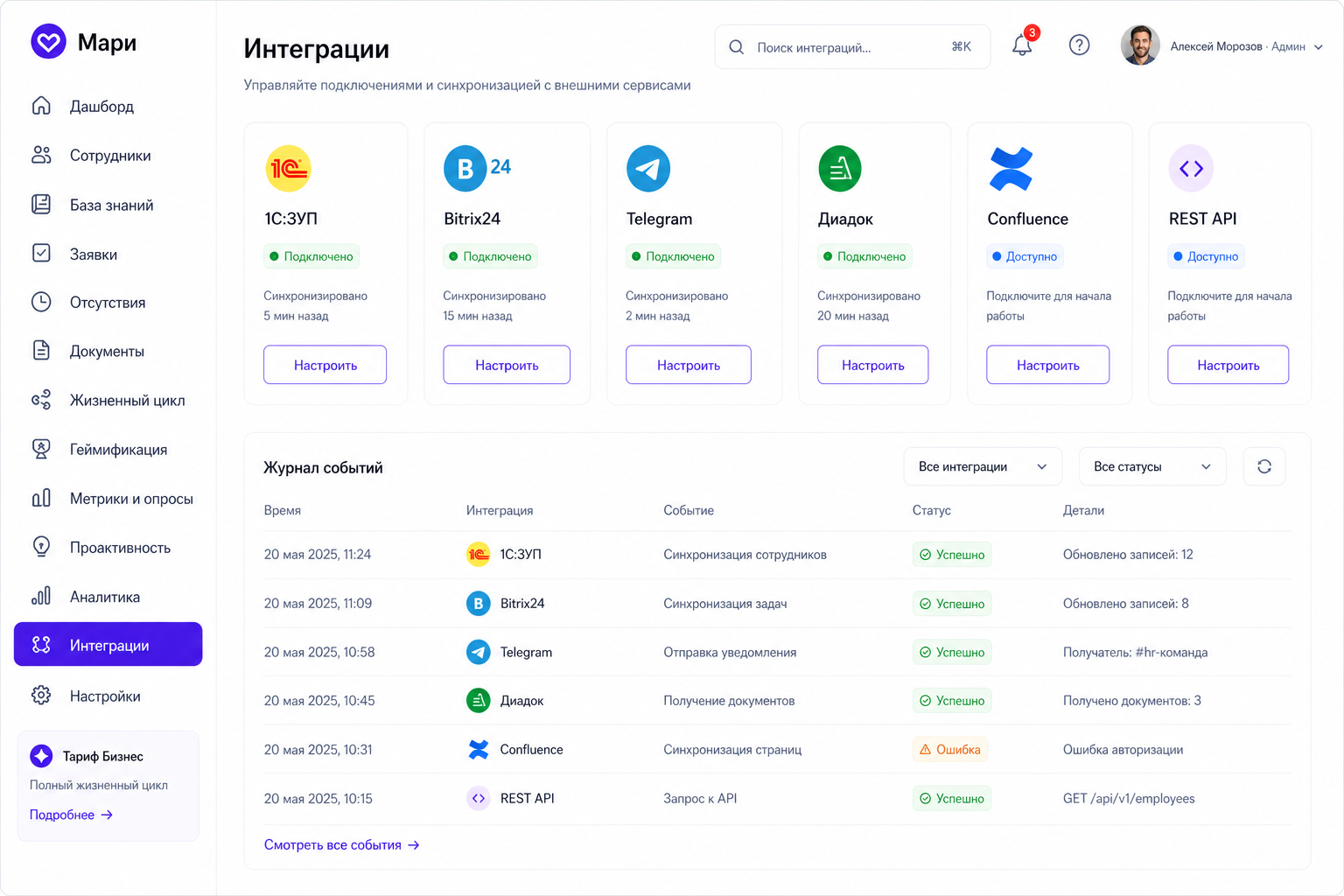
Task: Click Диадок icon in event log row
Action: 478,701
